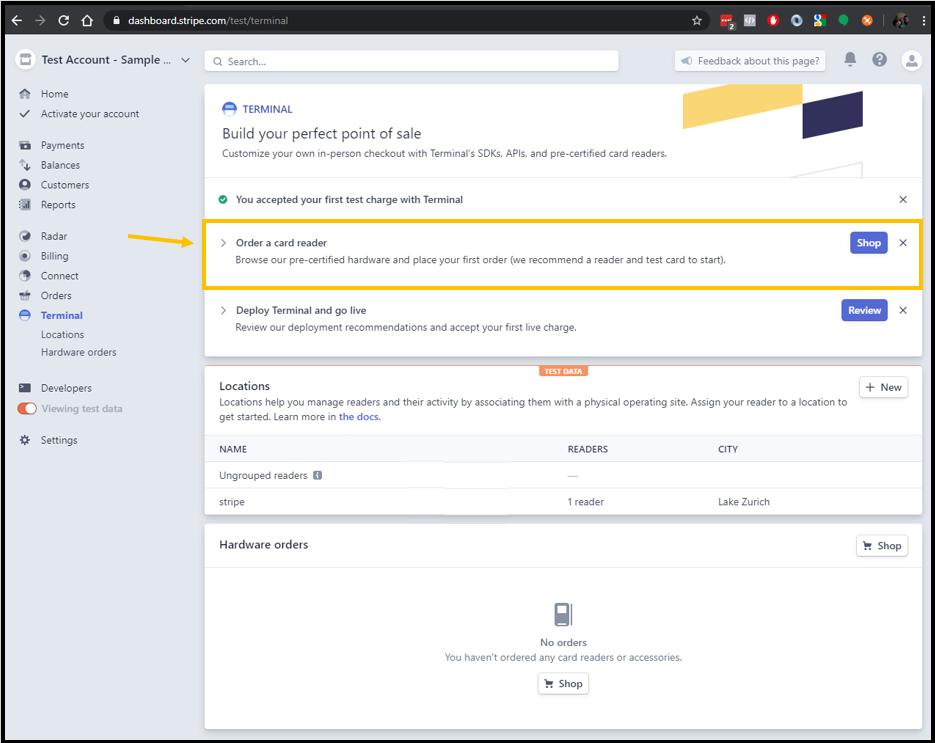This screenshot has height=743, width=935.
Task: Click the Lake Zurich city cell
Action: coord(744,501)
